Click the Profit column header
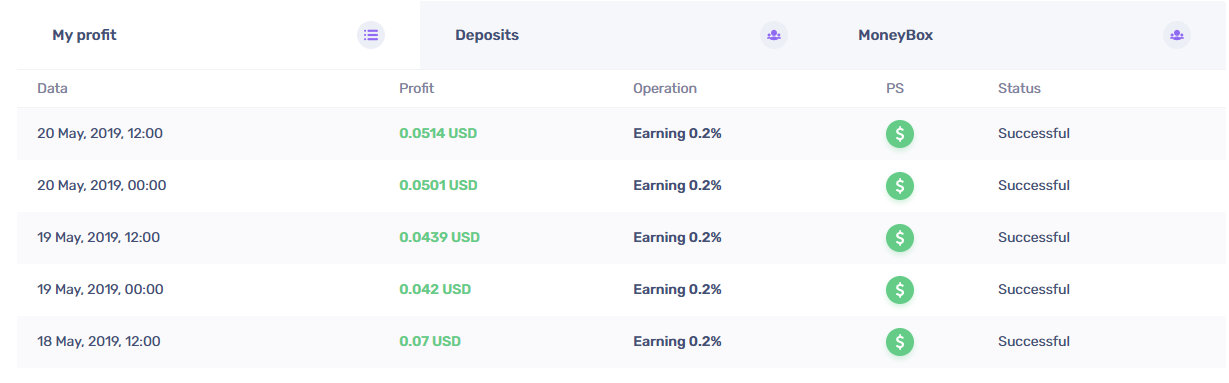Screen dimensions: 1229x383 (417, 88)
